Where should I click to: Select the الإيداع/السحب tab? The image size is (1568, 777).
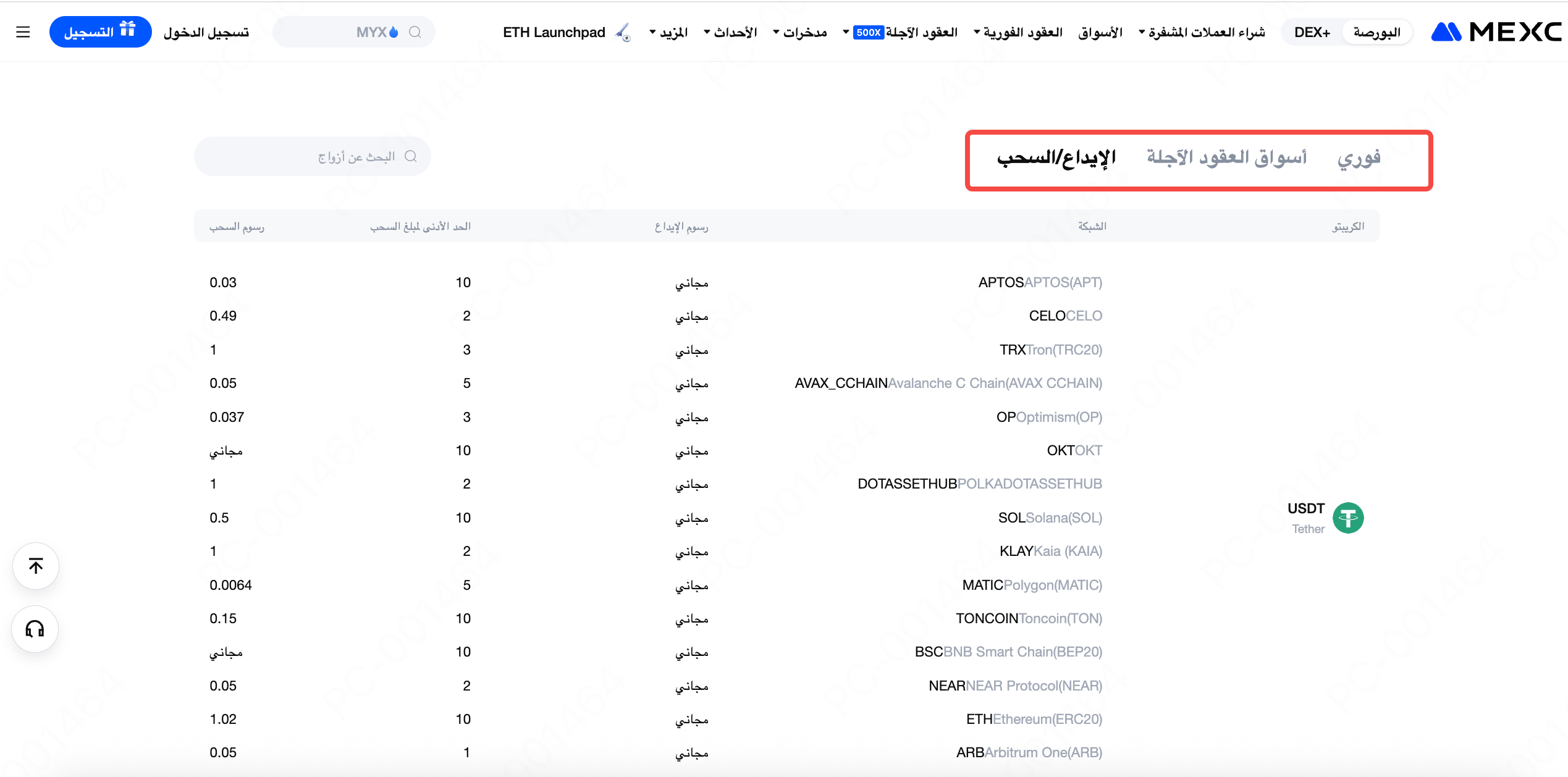(x=1056, y=158)
